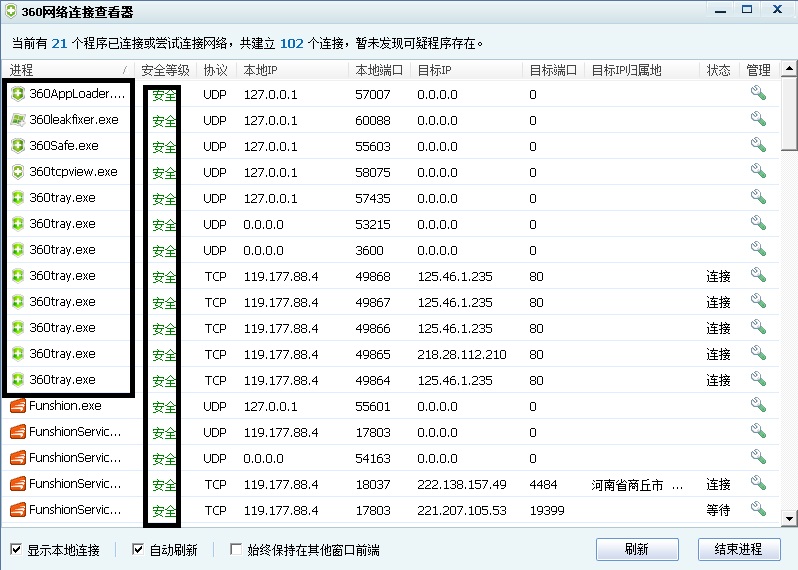Select the 360tcpview.exe process name

73,172
